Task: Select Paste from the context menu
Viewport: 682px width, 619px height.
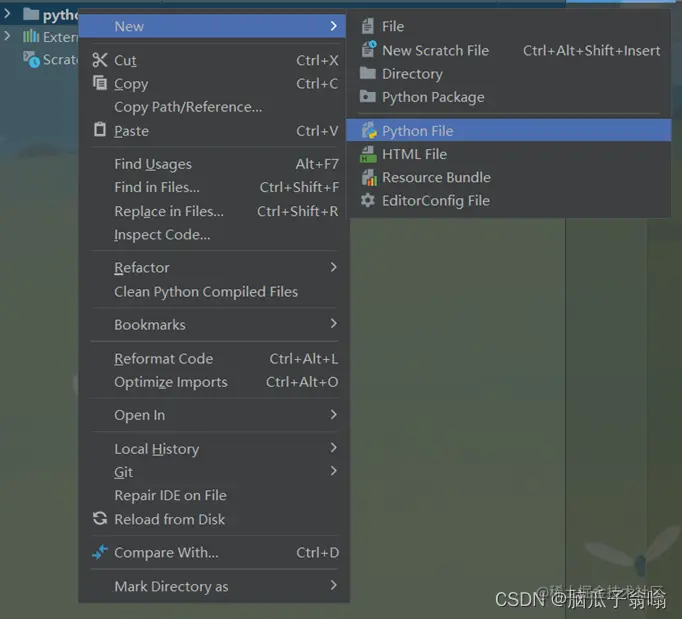Action: click(x=214, y=130)
